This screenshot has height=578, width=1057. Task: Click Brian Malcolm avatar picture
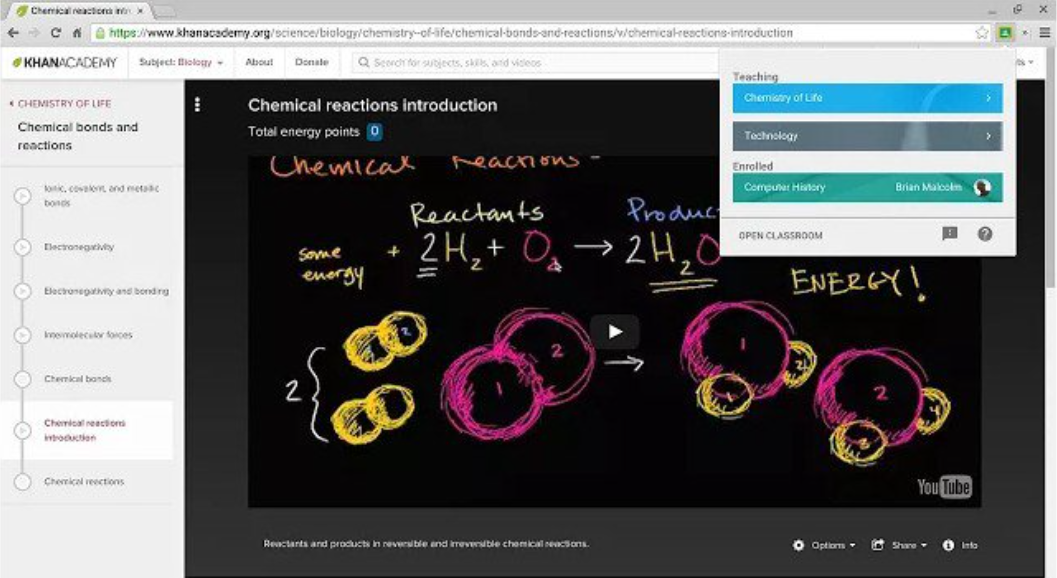pos(982,187)
